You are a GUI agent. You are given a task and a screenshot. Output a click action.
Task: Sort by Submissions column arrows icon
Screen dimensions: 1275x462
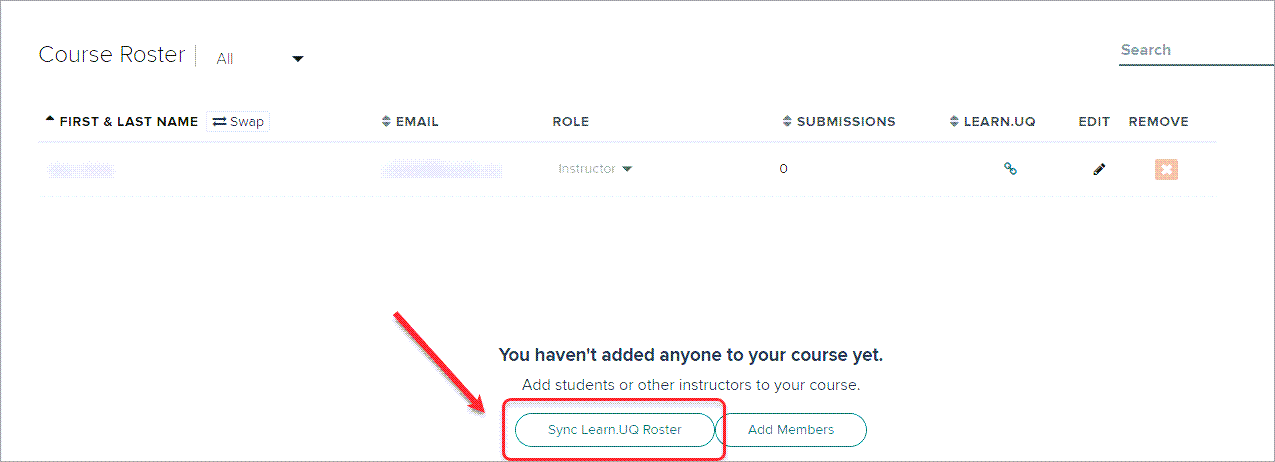pyautogui.click(x=787, y=122)
